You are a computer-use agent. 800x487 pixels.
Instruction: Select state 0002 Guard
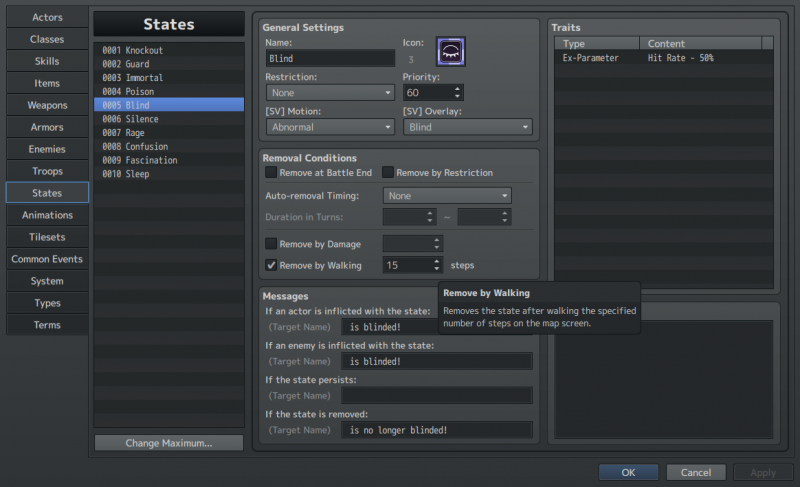[x=169, y=64]
